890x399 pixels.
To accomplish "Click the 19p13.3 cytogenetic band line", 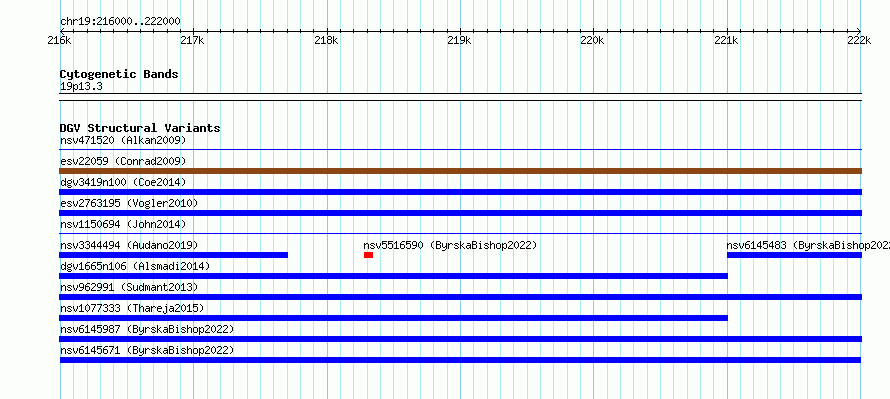I will tap(461, 97).
